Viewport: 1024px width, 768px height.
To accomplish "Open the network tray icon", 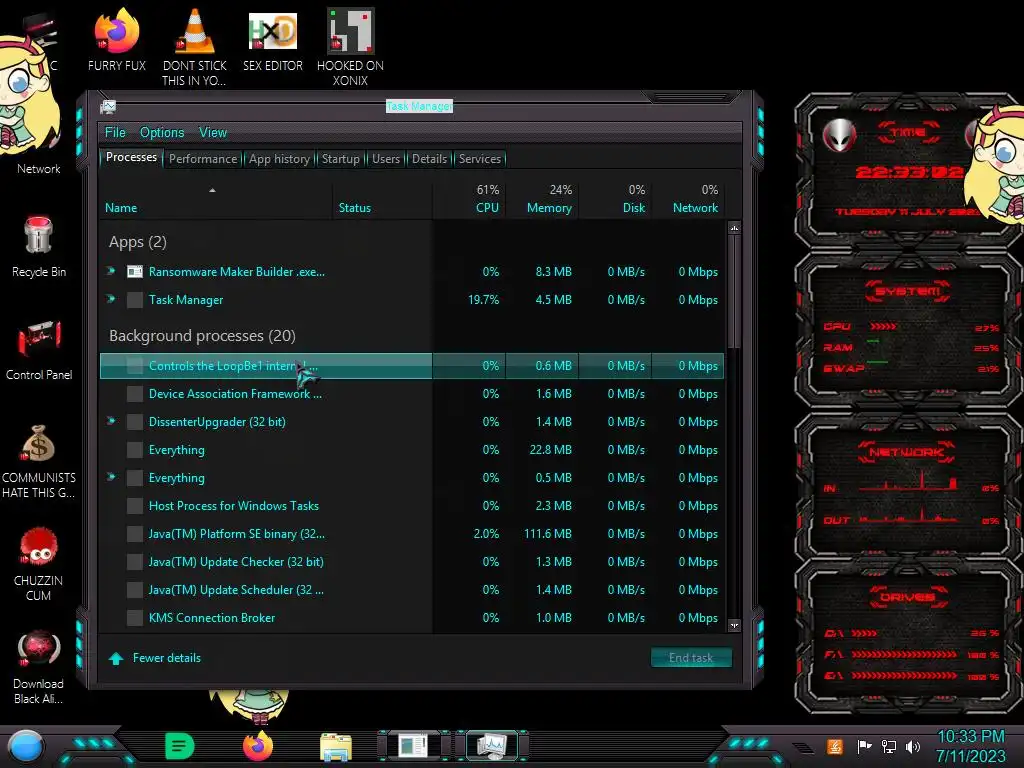I will [x=888, y=746].
